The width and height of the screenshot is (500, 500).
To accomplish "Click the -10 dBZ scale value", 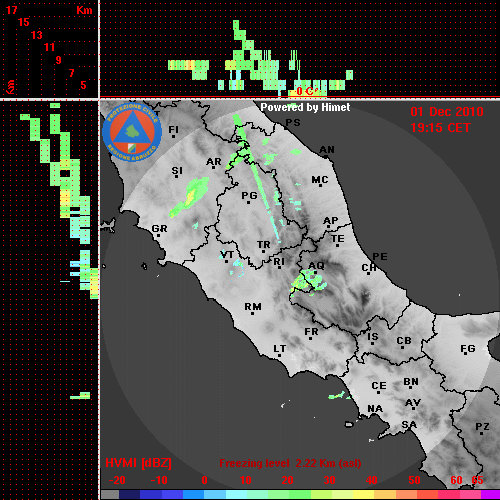I will pyautogui.click(x=159, y=480).
